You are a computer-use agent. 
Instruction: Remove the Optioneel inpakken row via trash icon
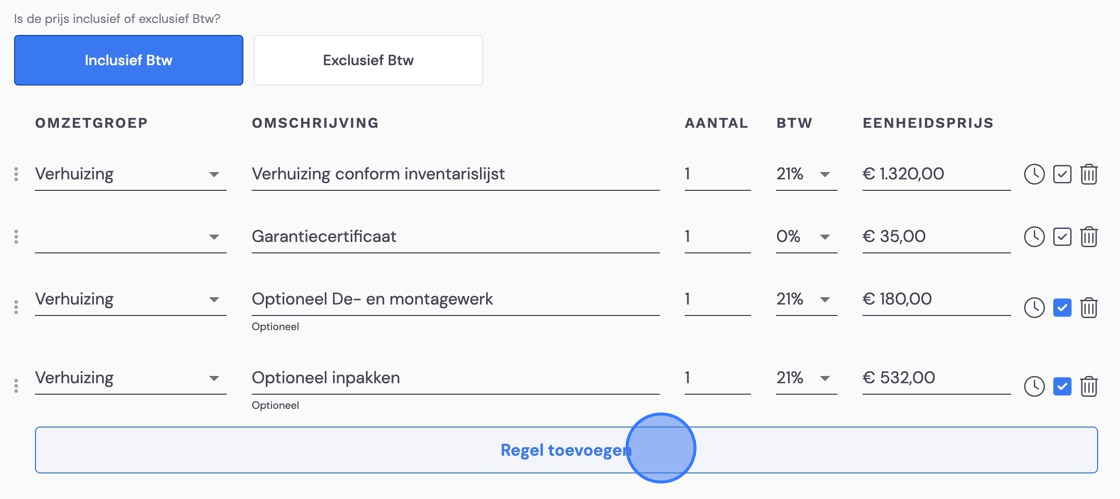pos(1089,386)
